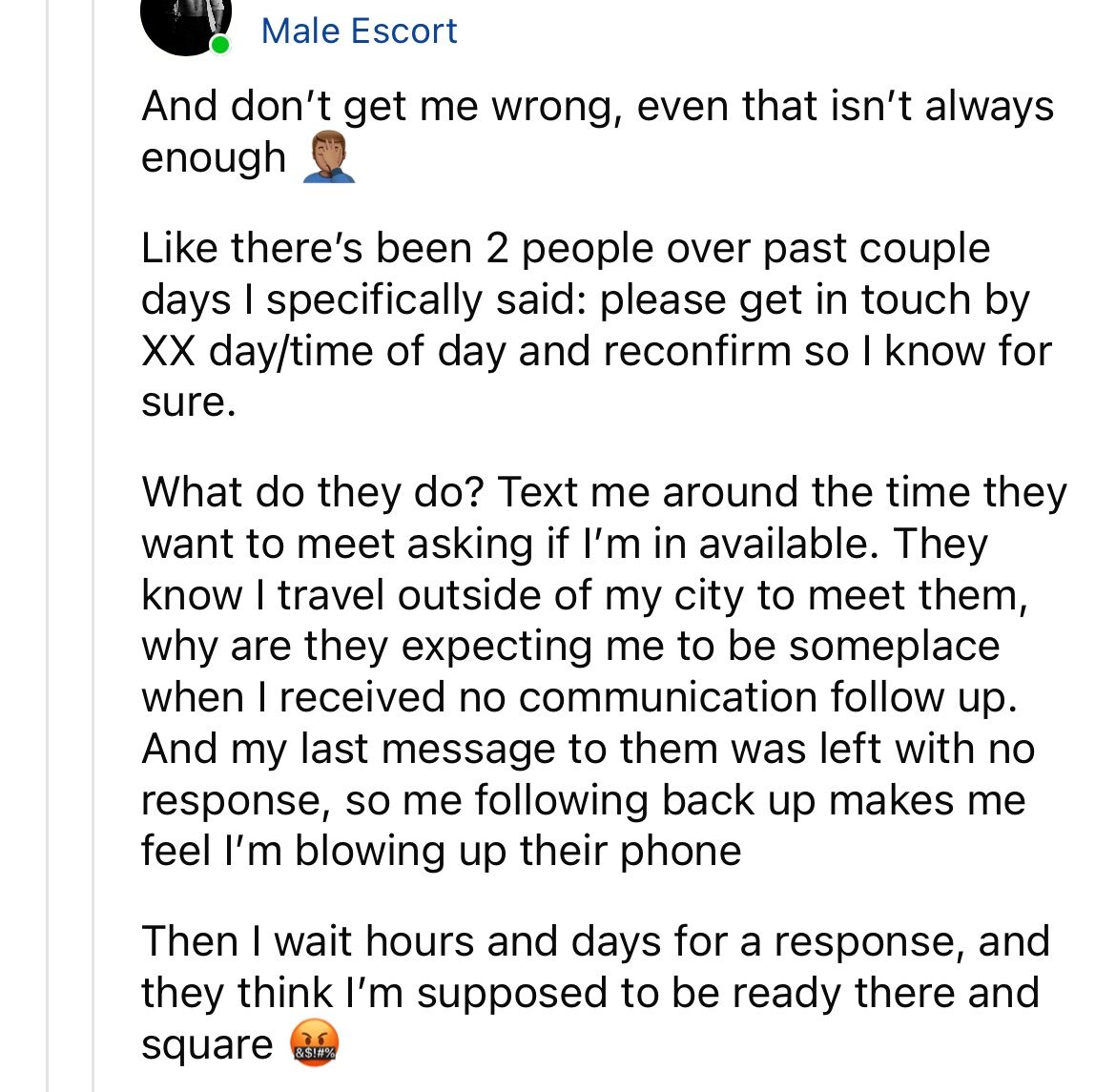1116x1092 pixels.
Task: Click the line 'feel I'm blowing up their phone'
Action: point(441,851)
